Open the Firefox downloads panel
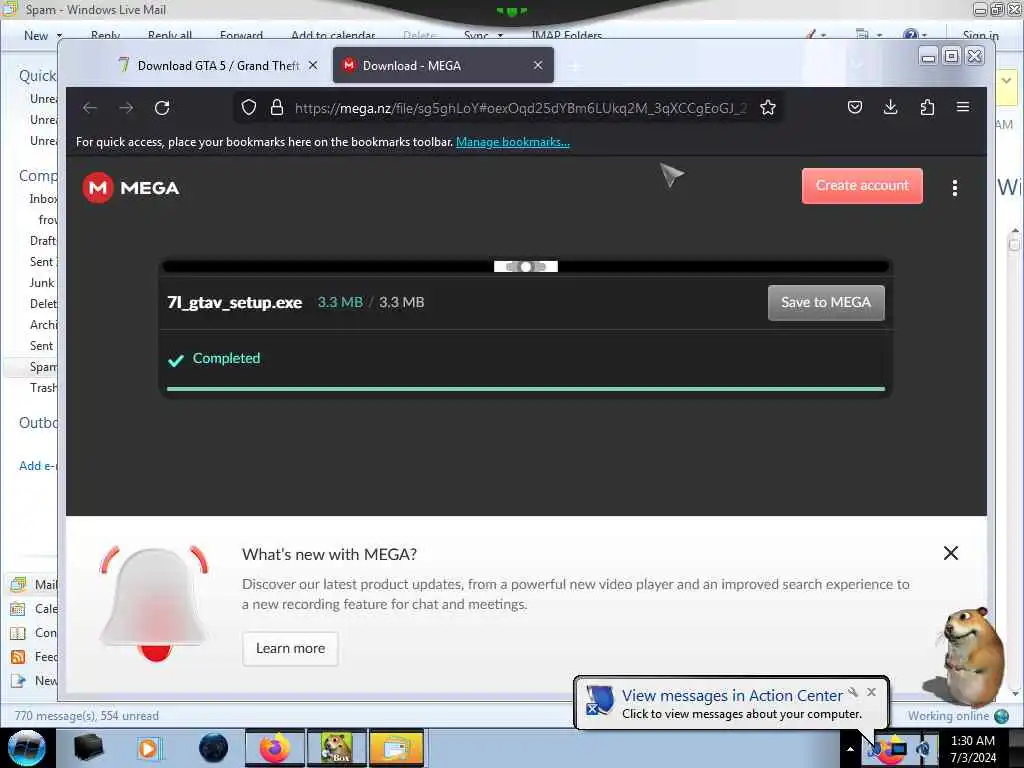This screenshot has width=1024, height=768. [x=890, y=108]
